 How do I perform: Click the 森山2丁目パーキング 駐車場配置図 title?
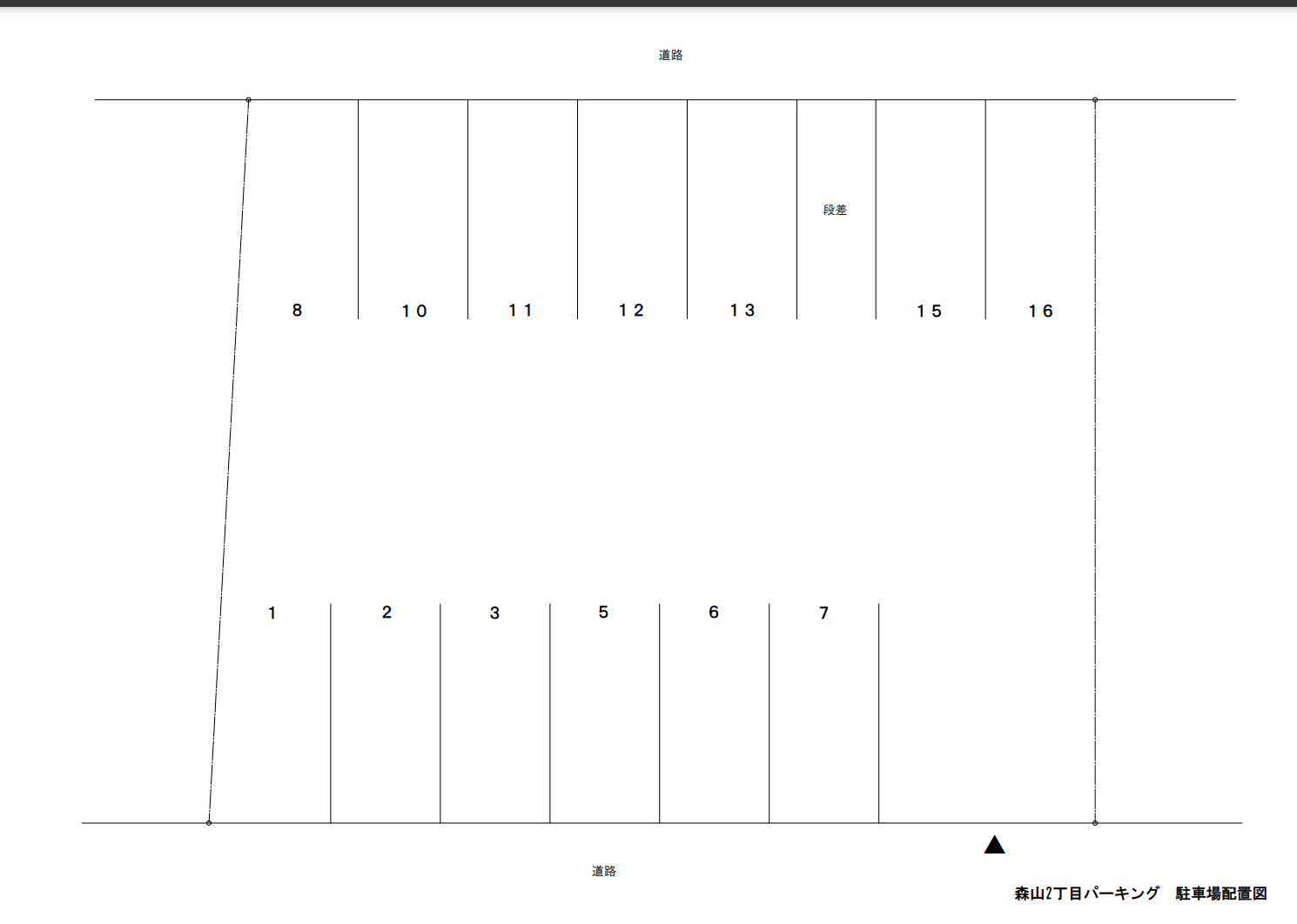tap(1140, 894)
